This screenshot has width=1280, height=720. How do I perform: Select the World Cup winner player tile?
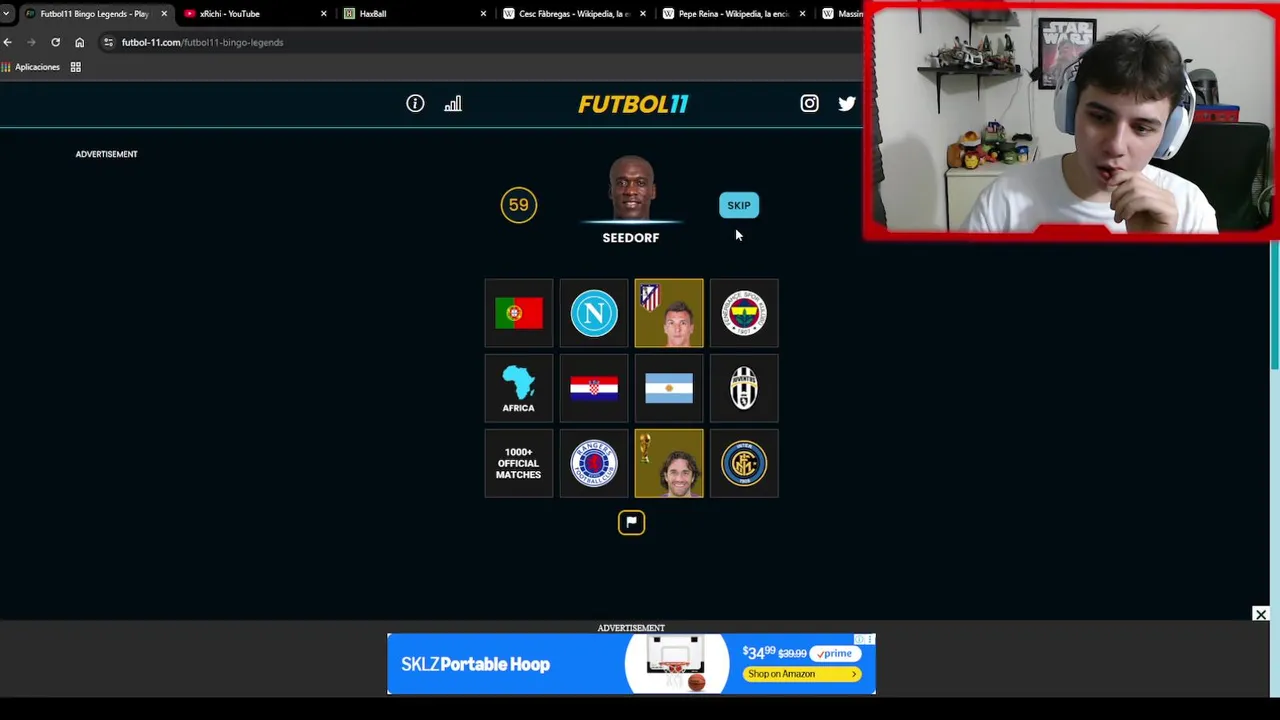pos(669,463)
